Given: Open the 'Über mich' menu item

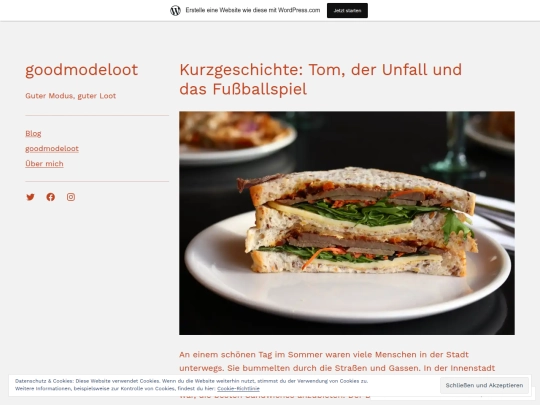Looking at the screenshot, I should click(44, 164).
